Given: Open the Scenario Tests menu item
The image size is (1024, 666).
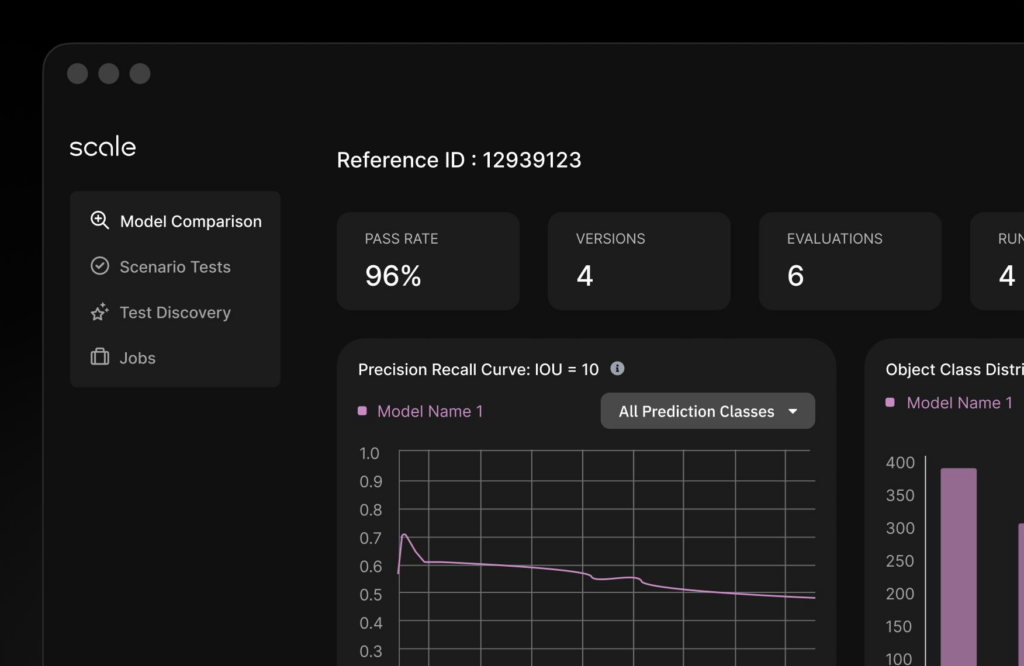Looking at the screenshot, I should (176, 266).
